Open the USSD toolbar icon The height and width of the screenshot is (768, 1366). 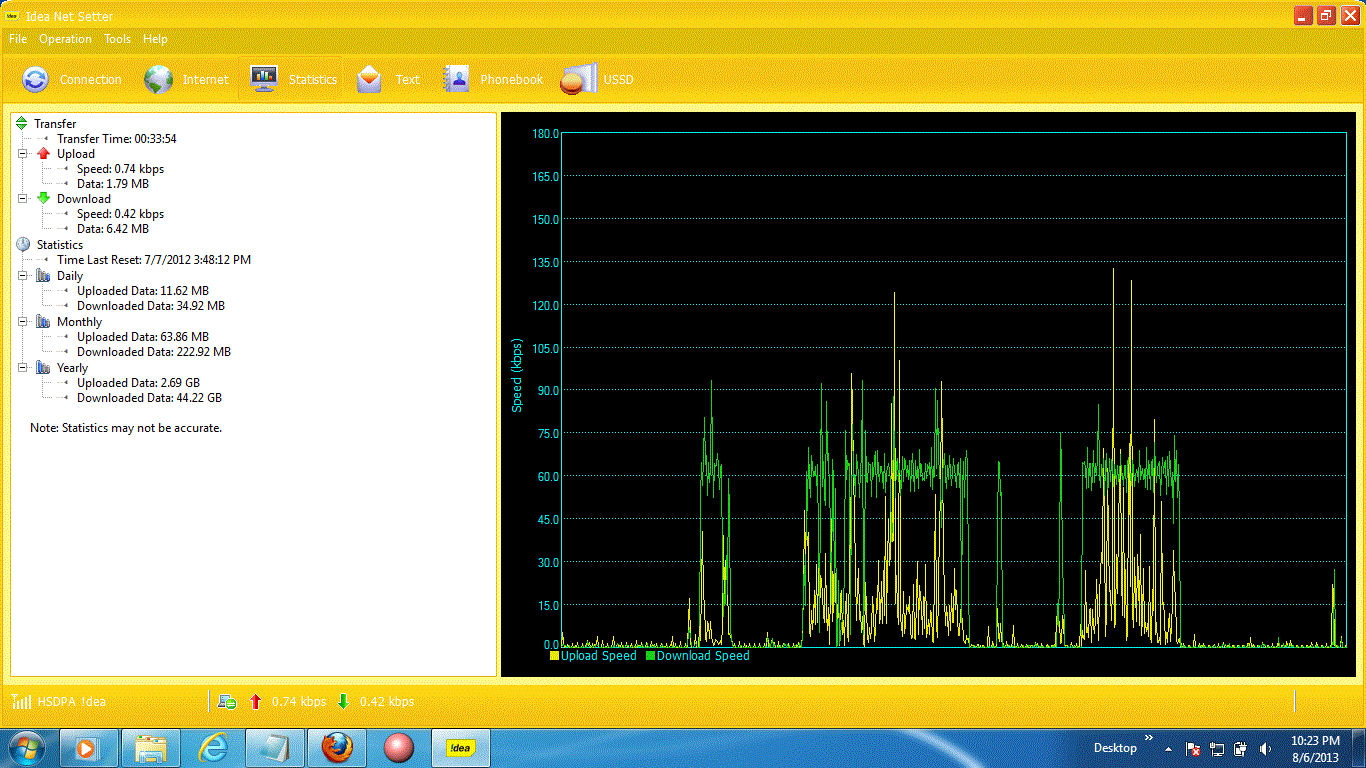(x=577, y=79)
